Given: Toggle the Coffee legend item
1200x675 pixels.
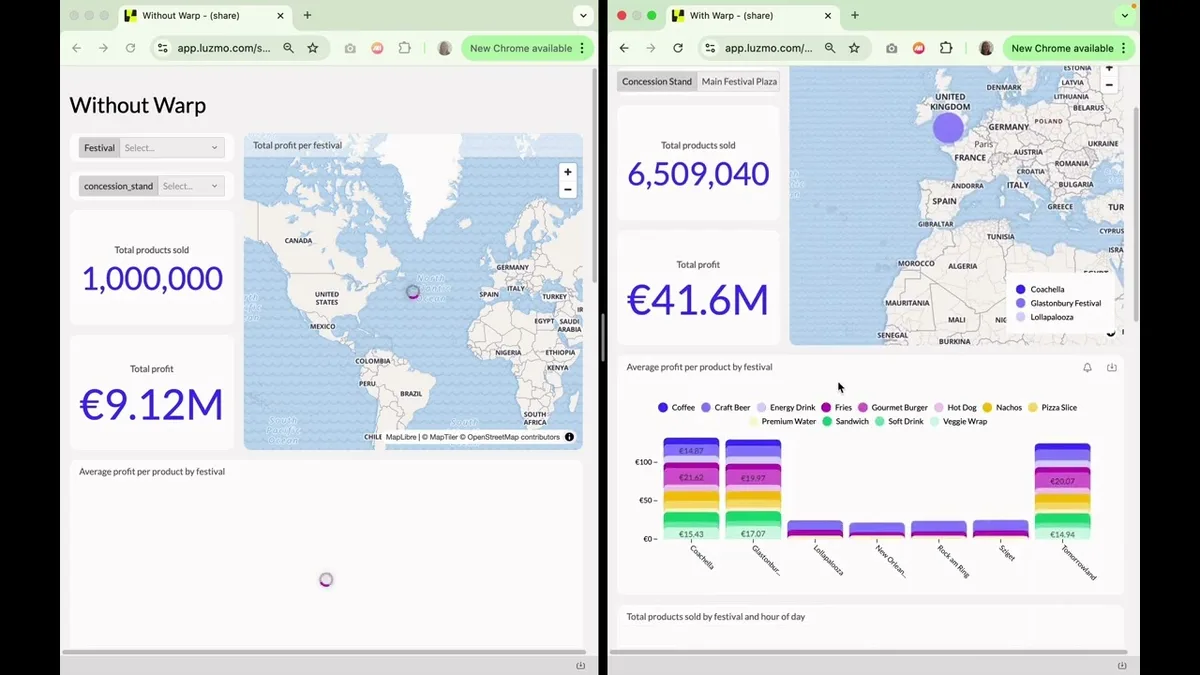Looking at the screenshot, I should point(677,408).
